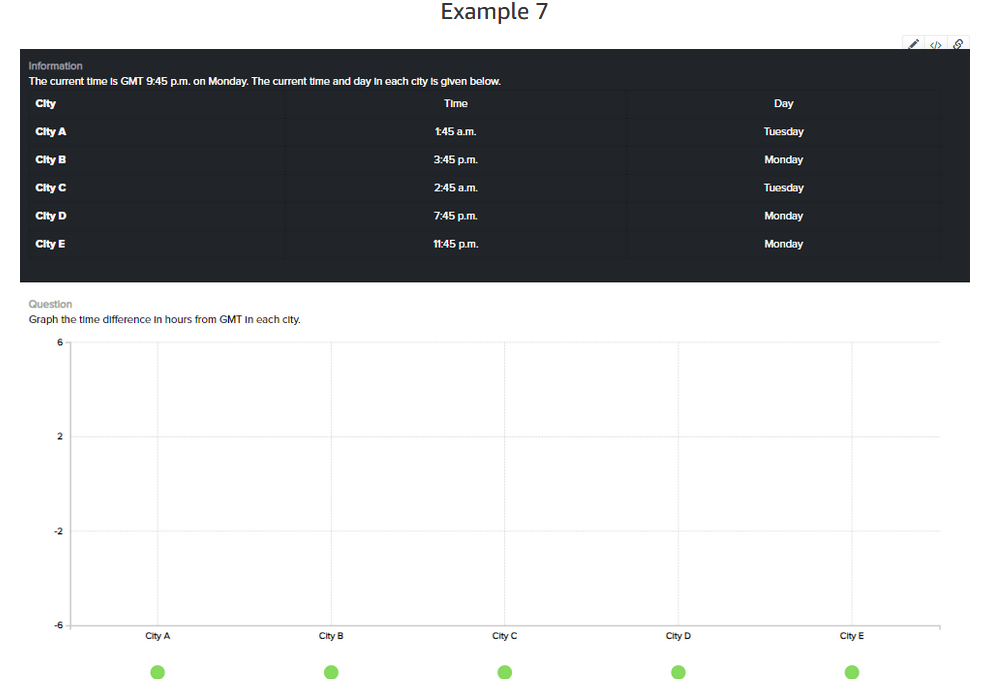Viewport: 986px width, 679px height.
Task: Click the '7:45 p.m.' time cell
Action: 455,216
